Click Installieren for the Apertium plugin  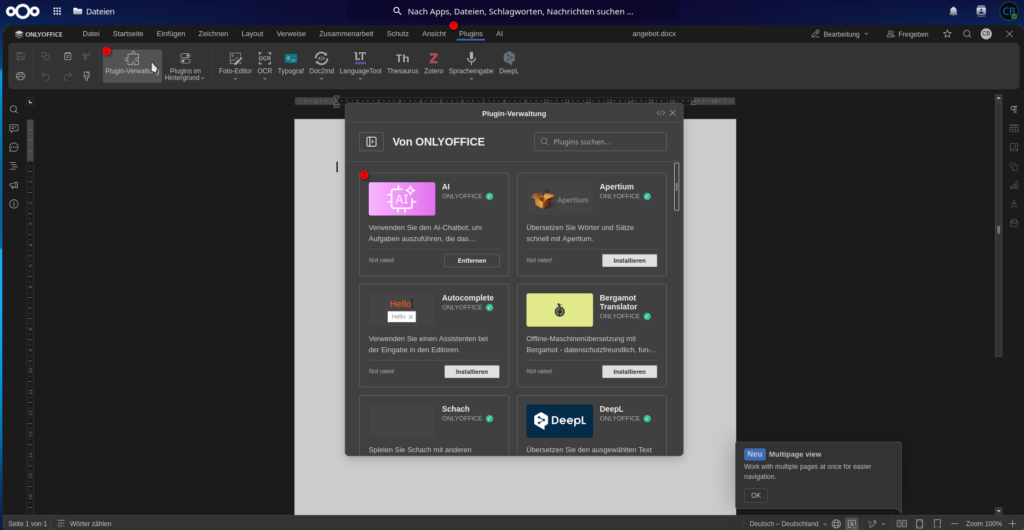pyautogui.click(x=630, y=260)
